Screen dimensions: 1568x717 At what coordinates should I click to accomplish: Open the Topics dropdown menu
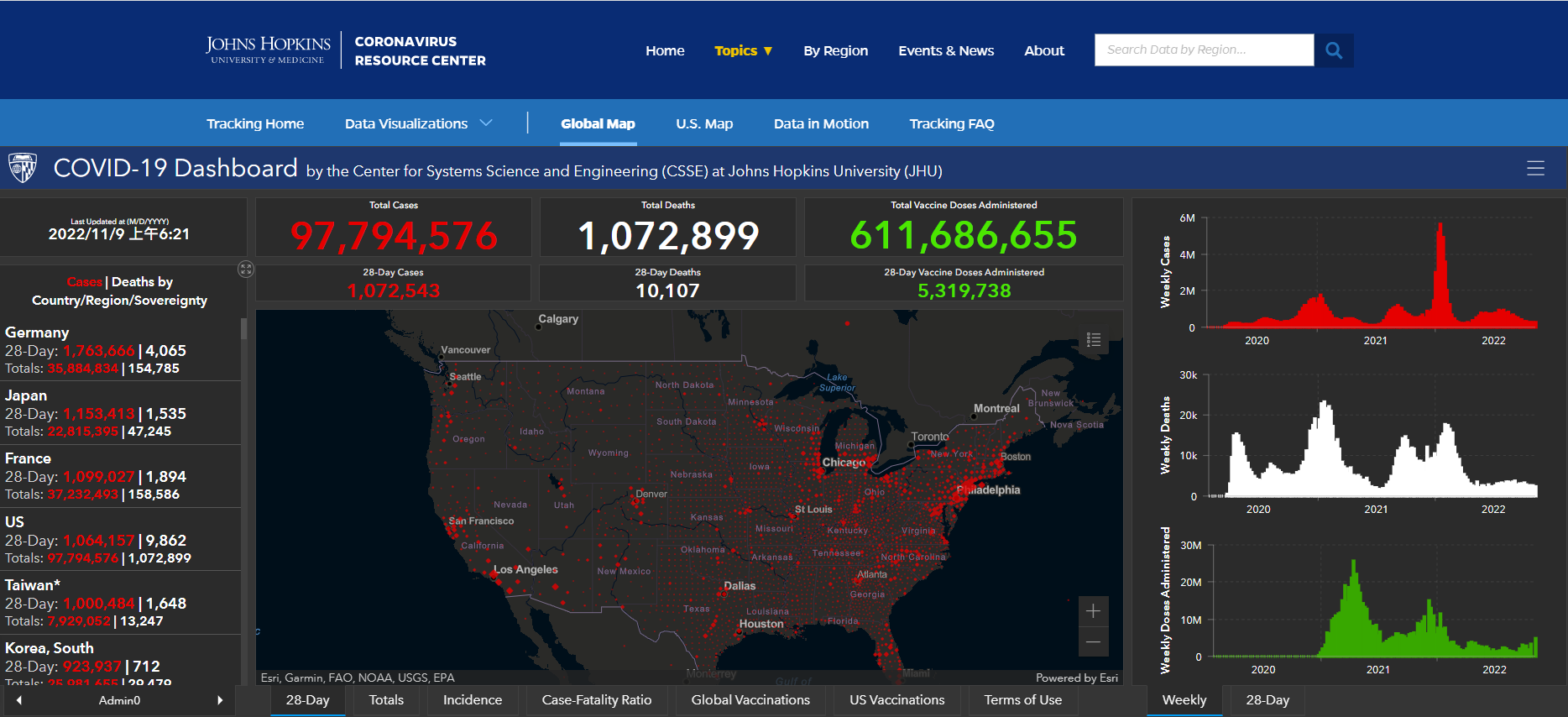(x=743, y=50)
